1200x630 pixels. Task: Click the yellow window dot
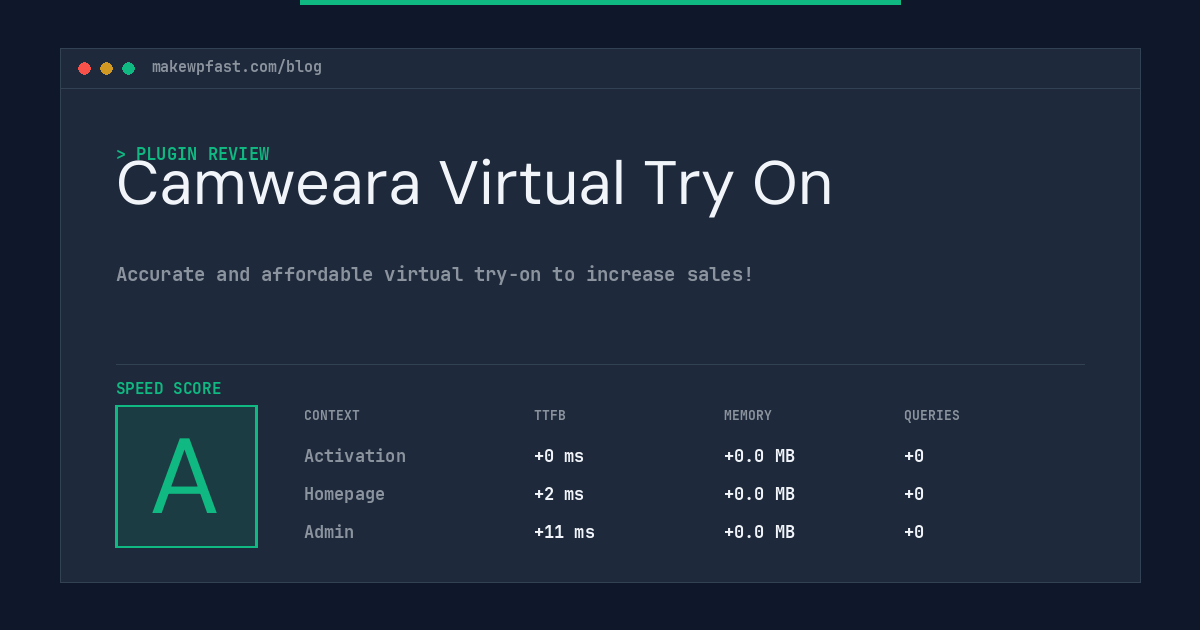pyautogui.click(x=106, y=68)
